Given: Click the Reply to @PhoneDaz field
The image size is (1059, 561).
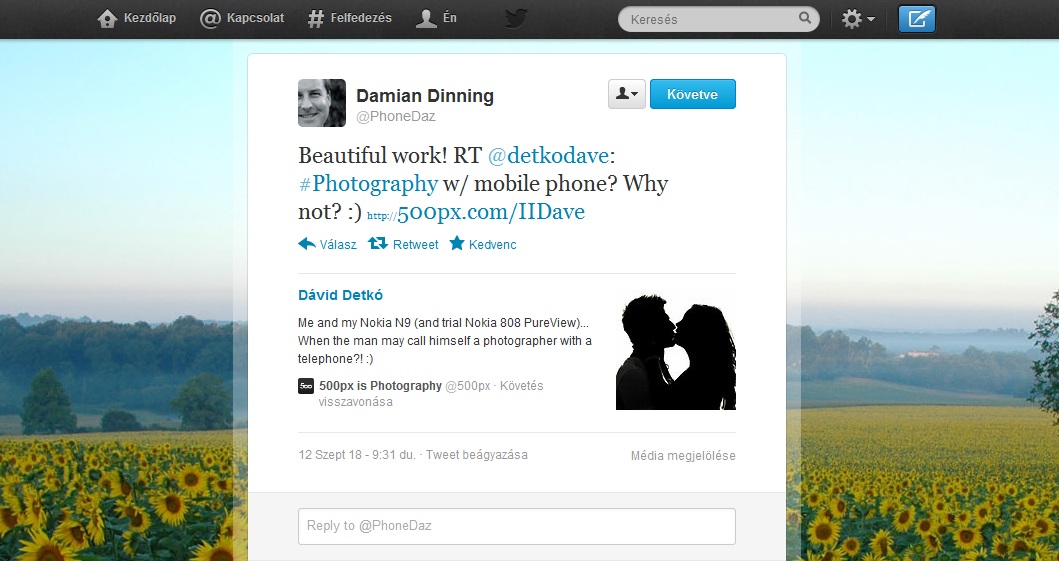Looking at the screenshot, I should click(516, 526).
